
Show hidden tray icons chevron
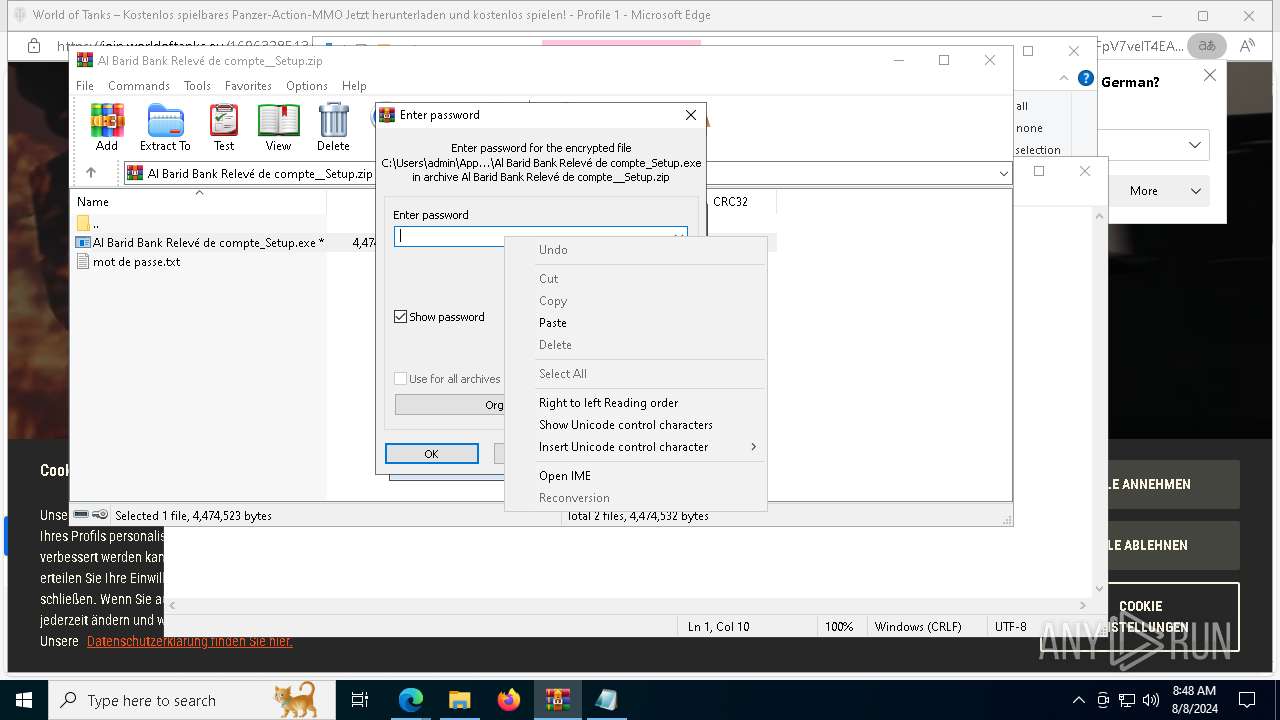(1078, 700)
